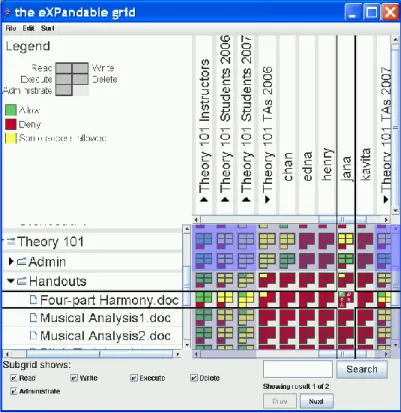Select Students 2007 cell for Four-part Harmony.doc
The image size is (401, 413).
click(x=246, y=299)
